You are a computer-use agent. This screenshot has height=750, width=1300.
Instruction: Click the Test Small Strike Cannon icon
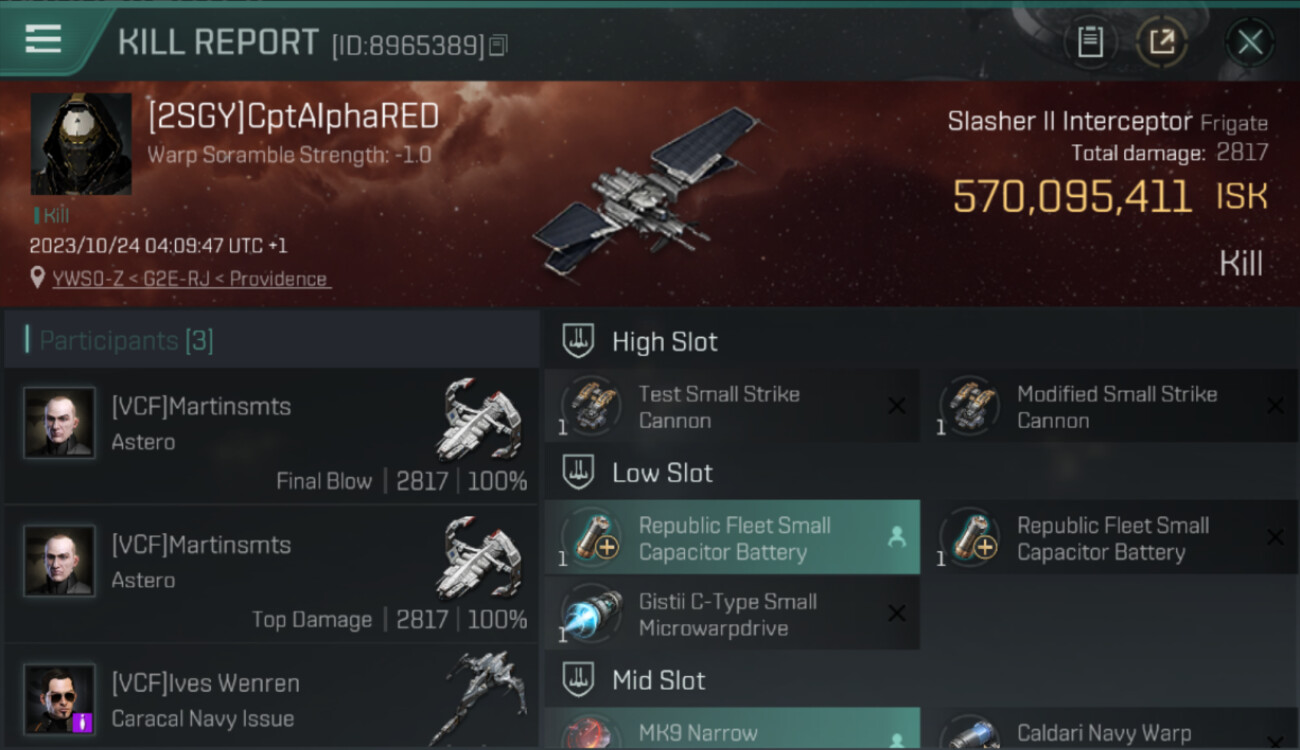(x=590, y=406)
